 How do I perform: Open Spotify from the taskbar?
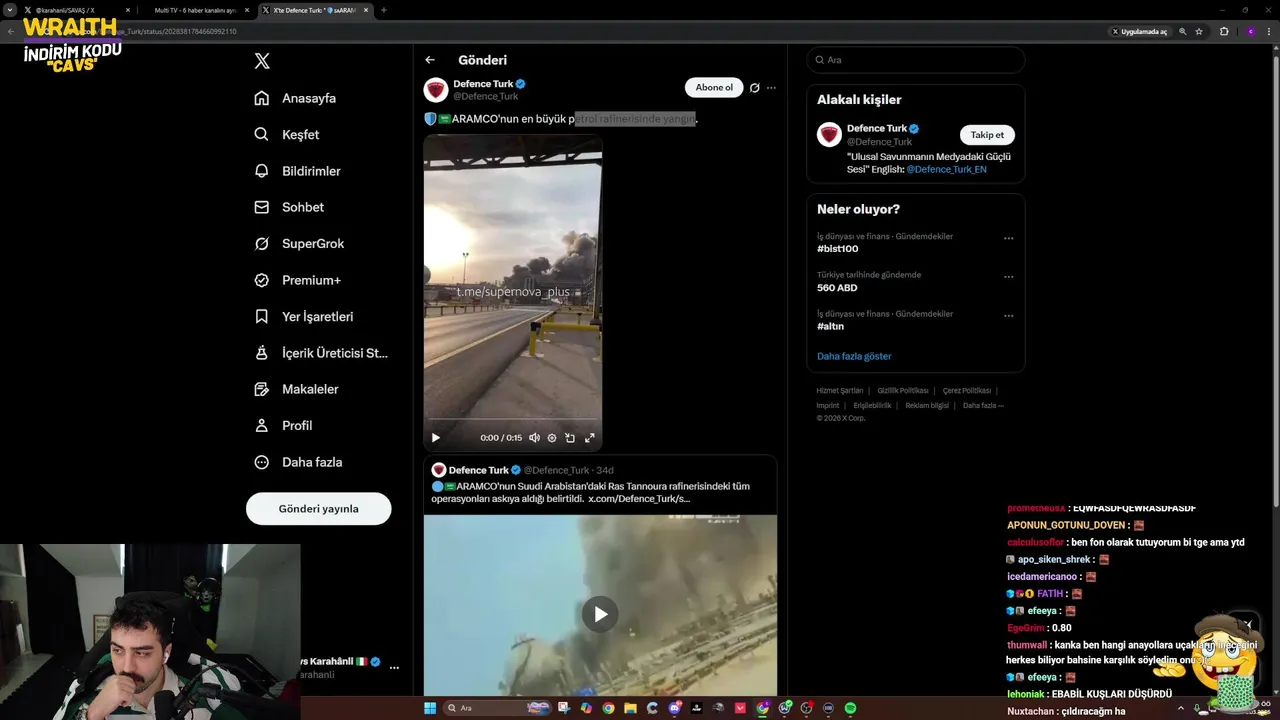[851, 708]
